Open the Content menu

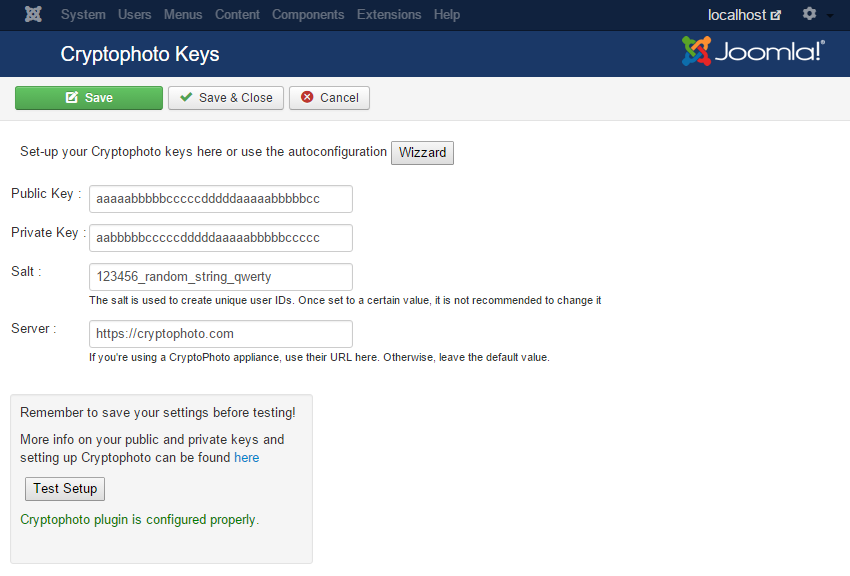(237, 15)
